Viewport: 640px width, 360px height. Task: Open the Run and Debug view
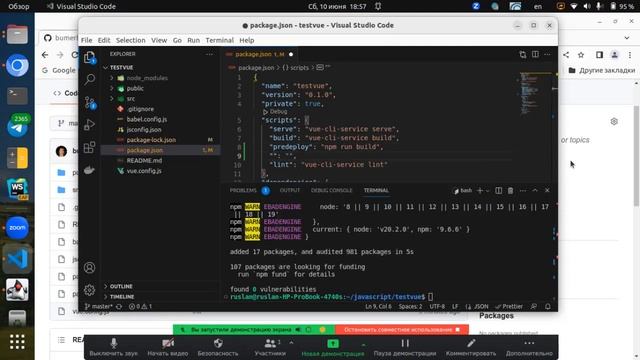89,124
